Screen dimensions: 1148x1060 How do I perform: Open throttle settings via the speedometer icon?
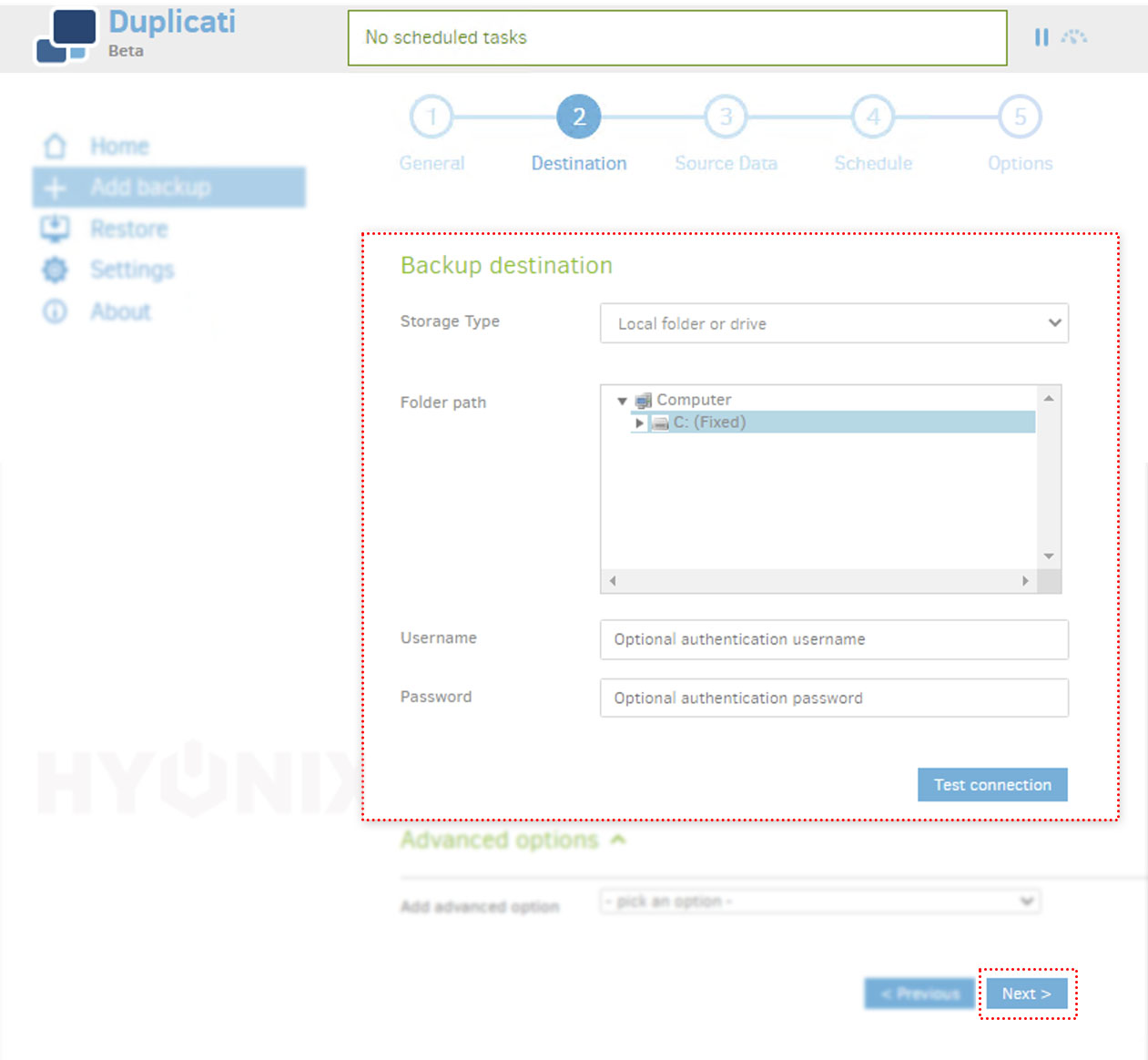tap(1074, 37)
